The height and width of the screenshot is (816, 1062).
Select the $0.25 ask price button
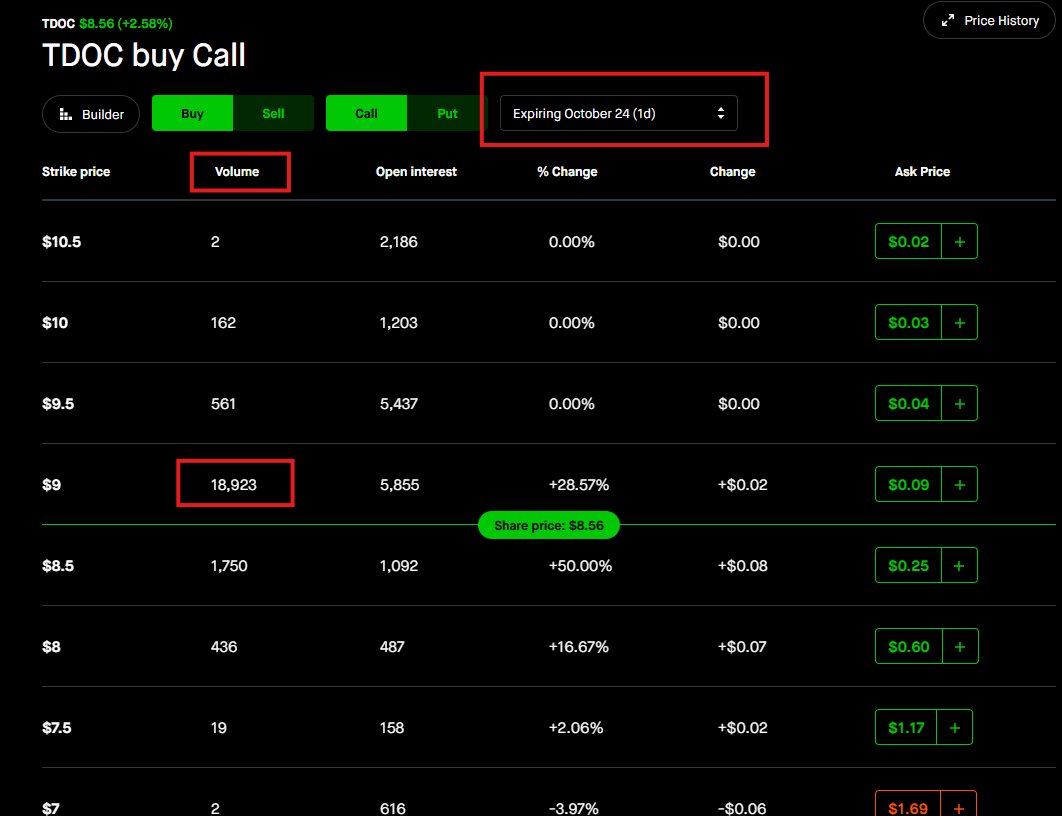908,565
